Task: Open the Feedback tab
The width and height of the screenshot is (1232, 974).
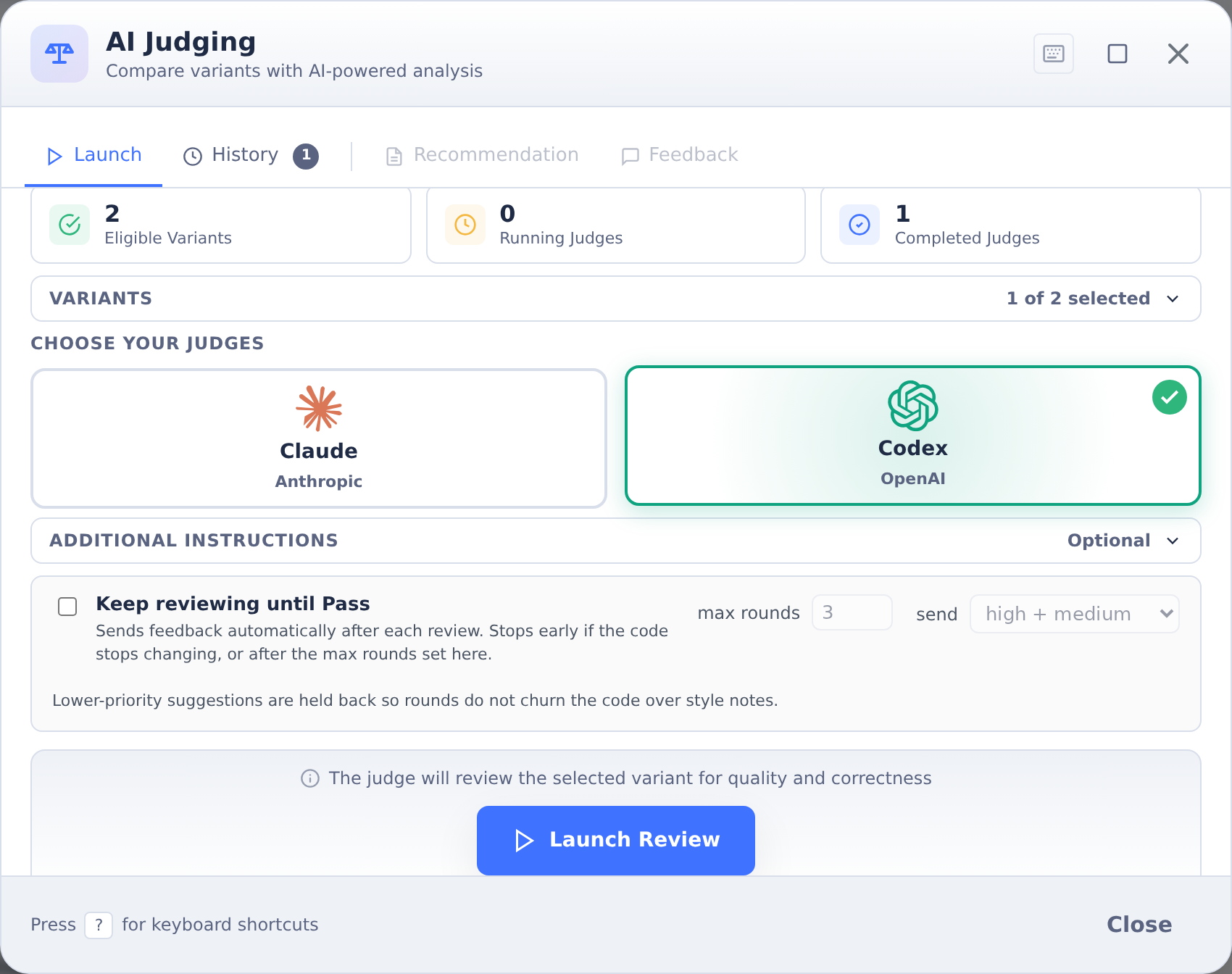Action: tap(680, 155)
